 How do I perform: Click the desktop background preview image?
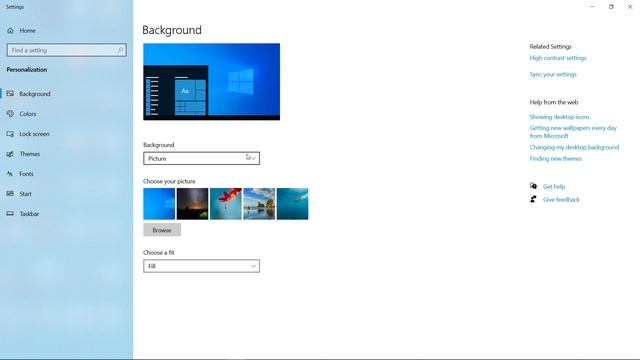(211, 82)
